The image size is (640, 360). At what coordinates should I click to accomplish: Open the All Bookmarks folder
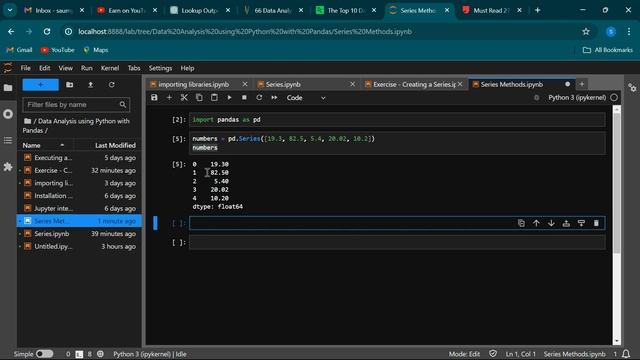click(608, 50)
